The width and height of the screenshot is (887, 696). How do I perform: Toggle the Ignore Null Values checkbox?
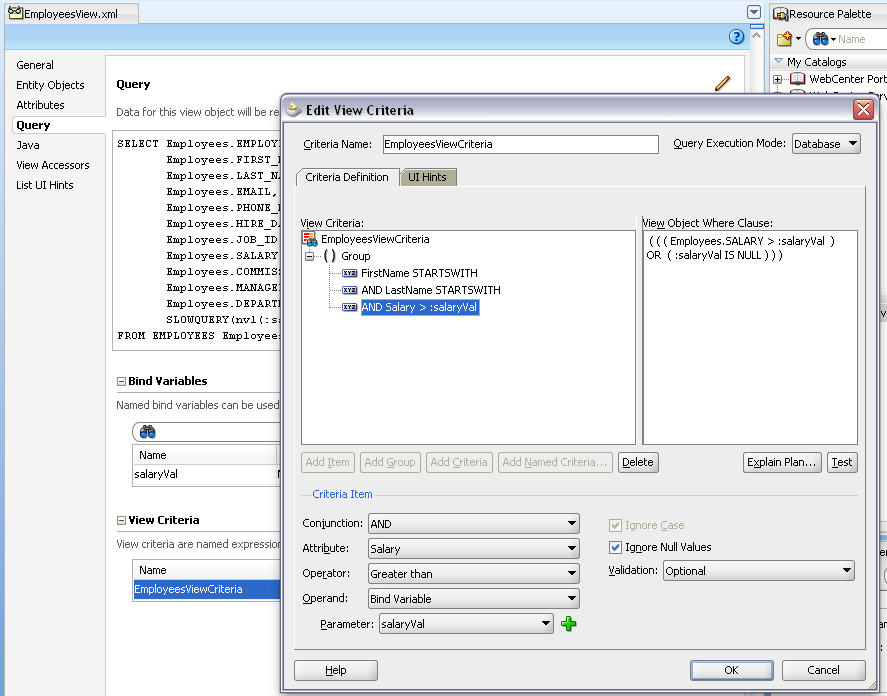click(x=615, y=547)
